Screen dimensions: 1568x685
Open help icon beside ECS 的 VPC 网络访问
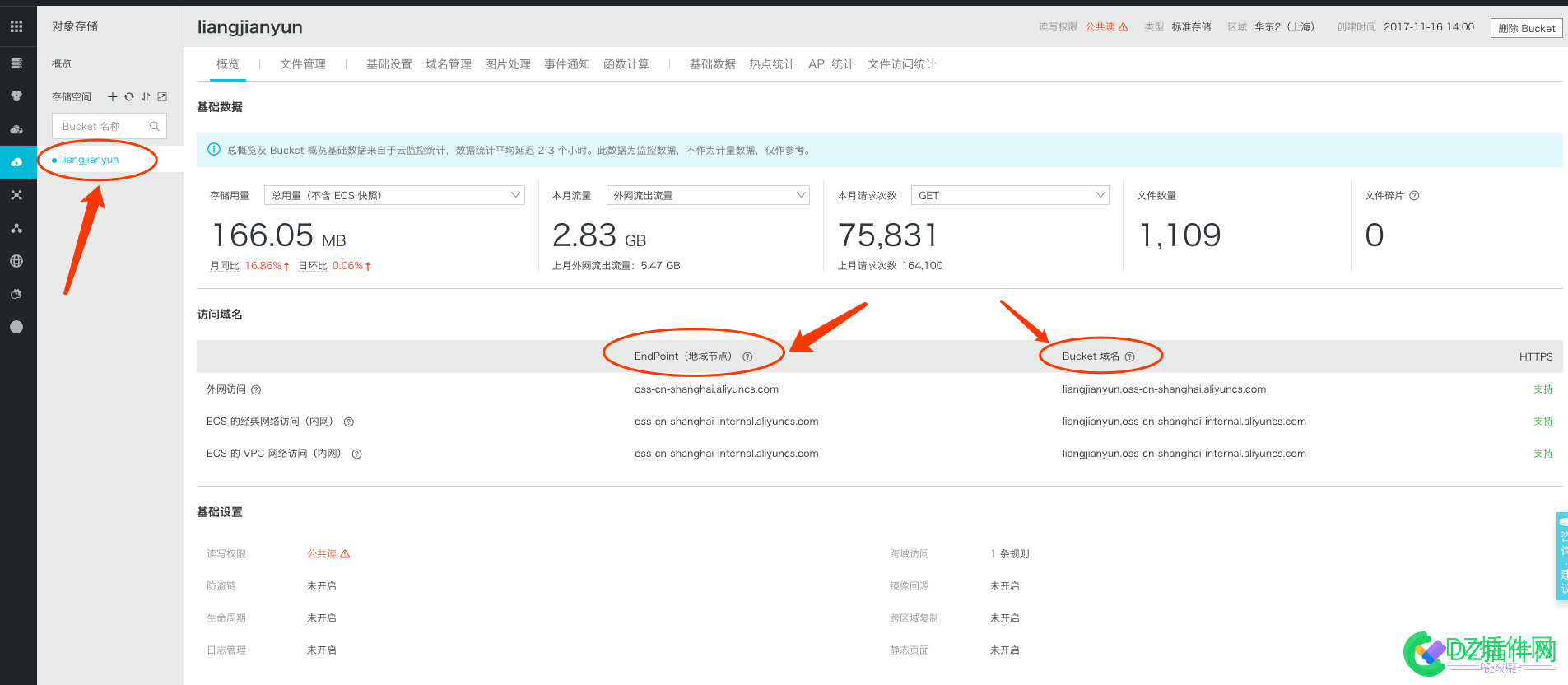[357, 454]
